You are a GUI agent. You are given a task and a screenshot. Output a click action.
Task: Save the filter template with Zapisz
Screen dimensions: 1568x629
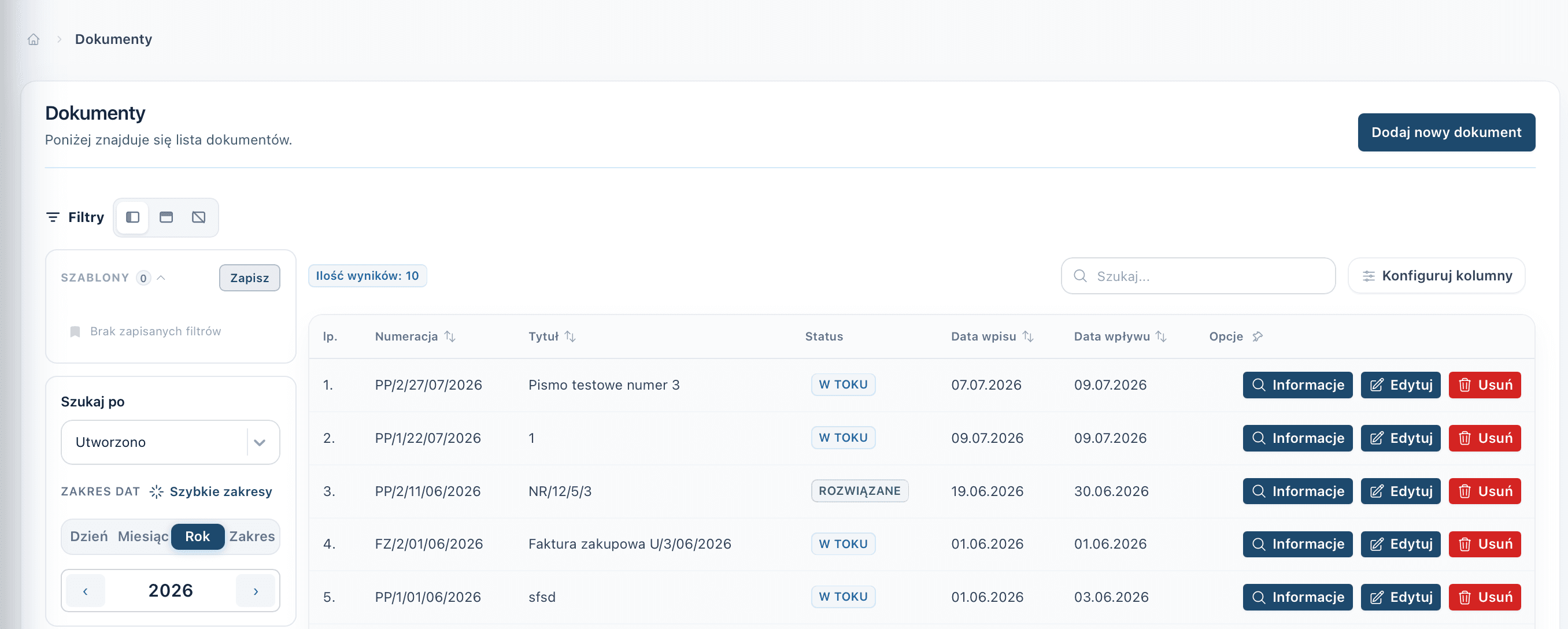[250, 277]
